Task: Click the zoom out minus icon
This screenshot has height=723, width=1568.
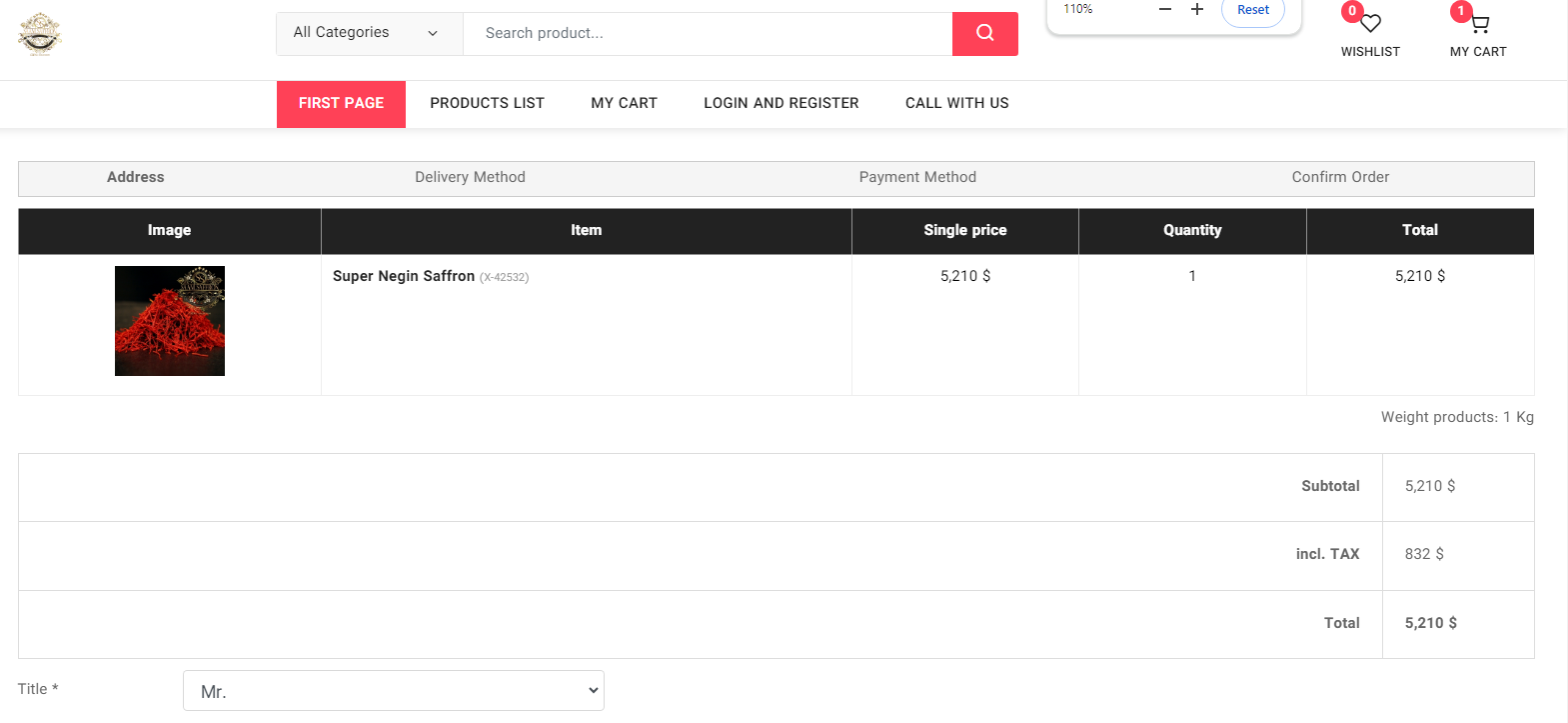Action: click(1164, 10)
